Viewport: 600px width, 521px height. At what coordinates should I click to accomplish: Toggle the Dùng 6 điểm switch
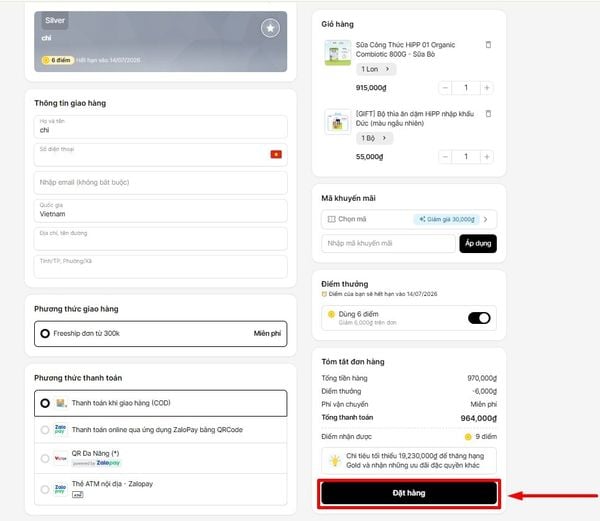click(478, 318)
